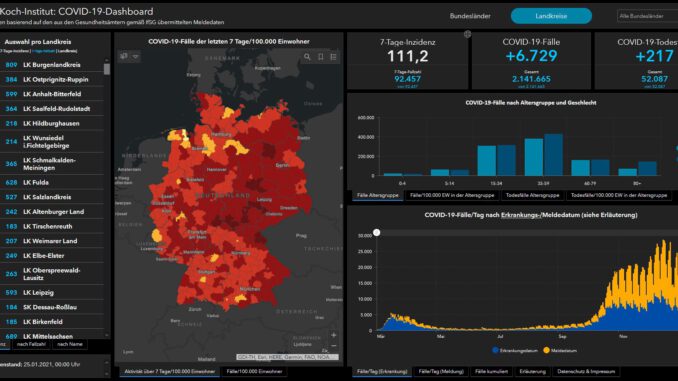Zoom out with the map minus button
678x381 pixels.
point(333,346)
